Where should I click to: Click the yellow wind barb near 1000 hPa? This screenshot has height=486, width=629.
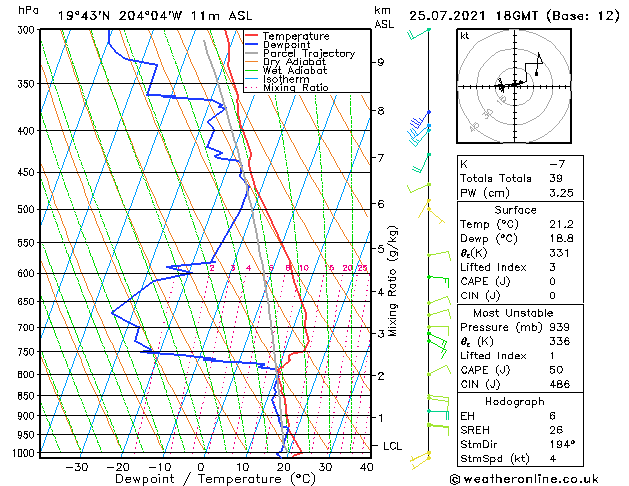point(420,460)
